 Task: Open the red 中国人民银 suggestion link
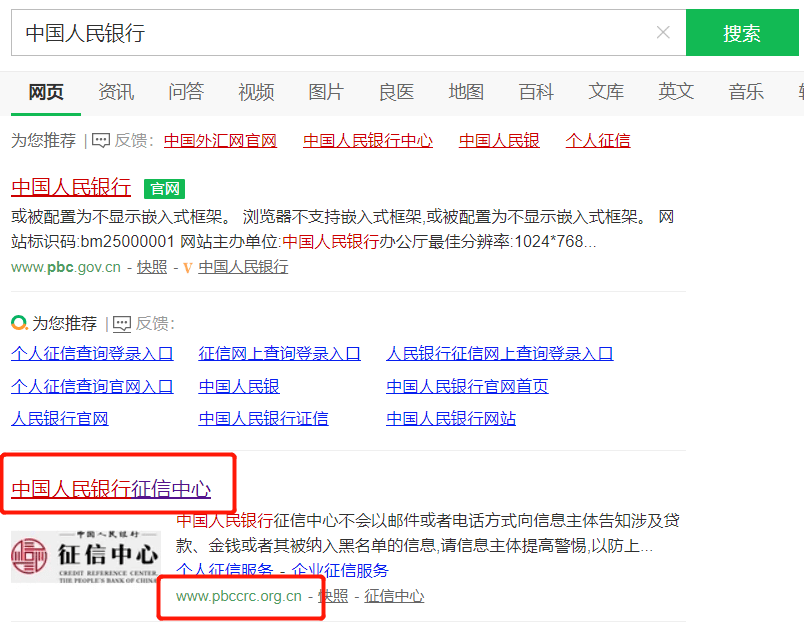click(499, 141)
